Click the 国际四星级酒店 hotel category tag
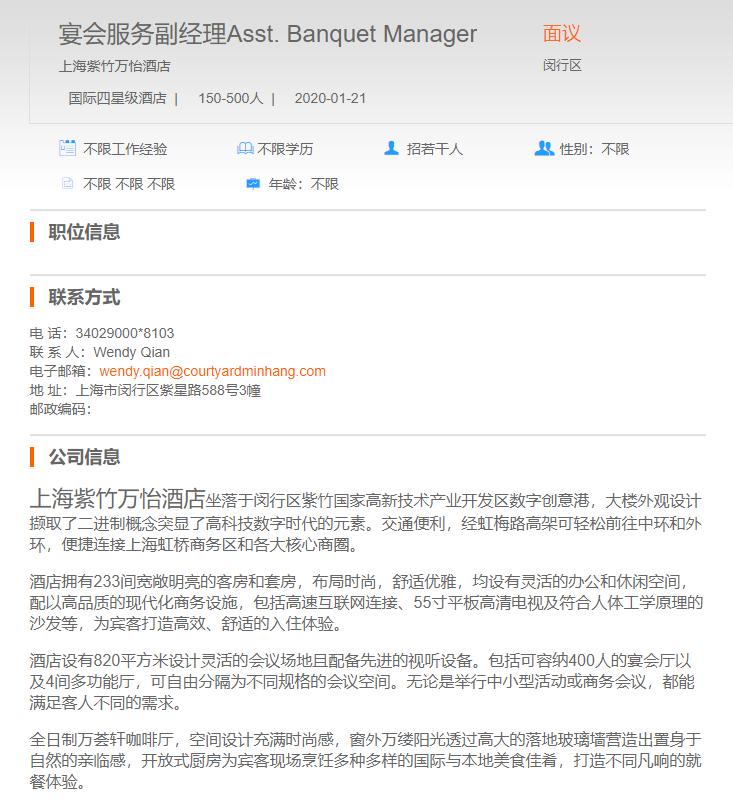Viewport: 733px width, 802px height. pos(118,98)
